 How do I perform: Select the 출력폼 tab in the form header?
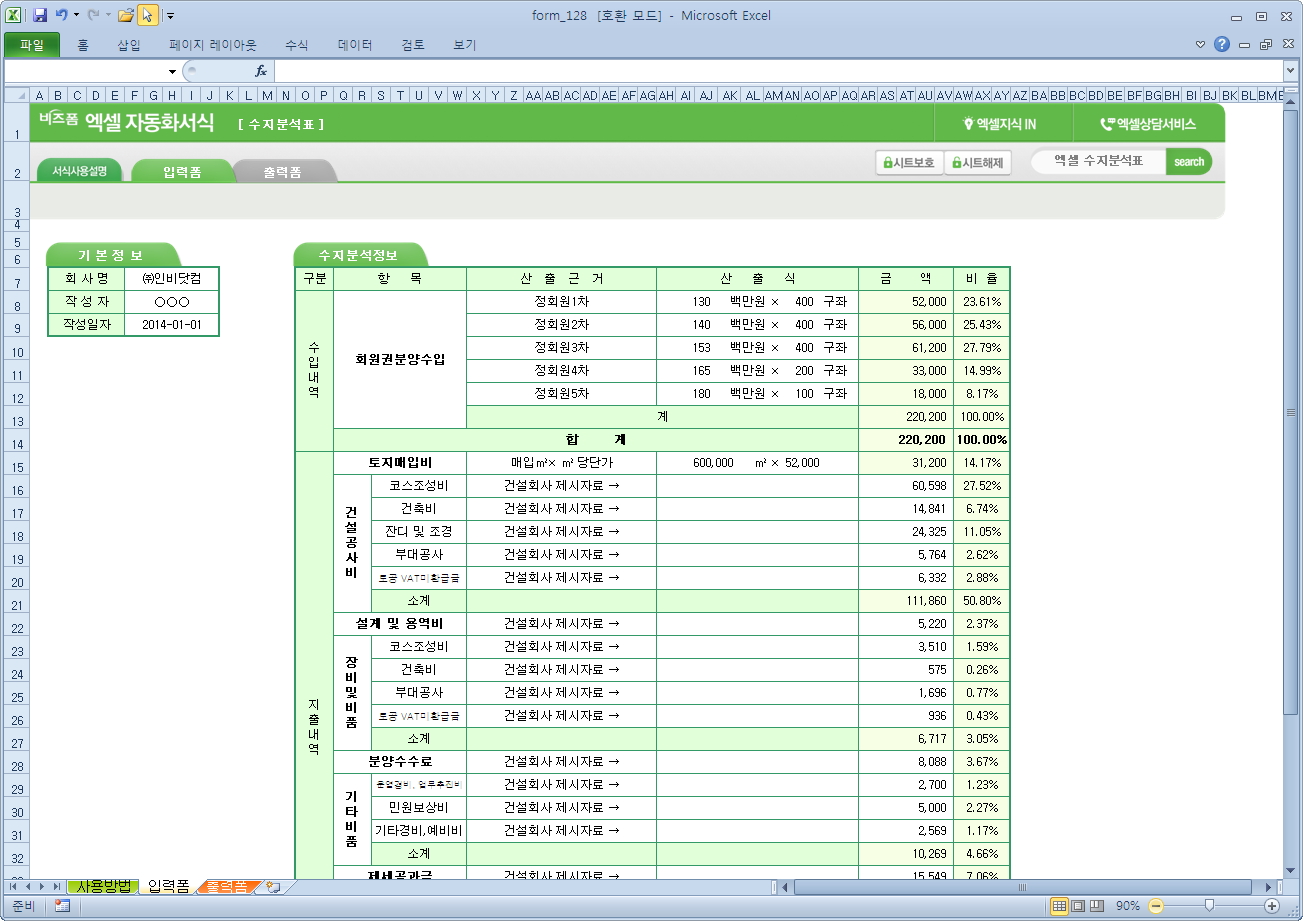point(282,172)
